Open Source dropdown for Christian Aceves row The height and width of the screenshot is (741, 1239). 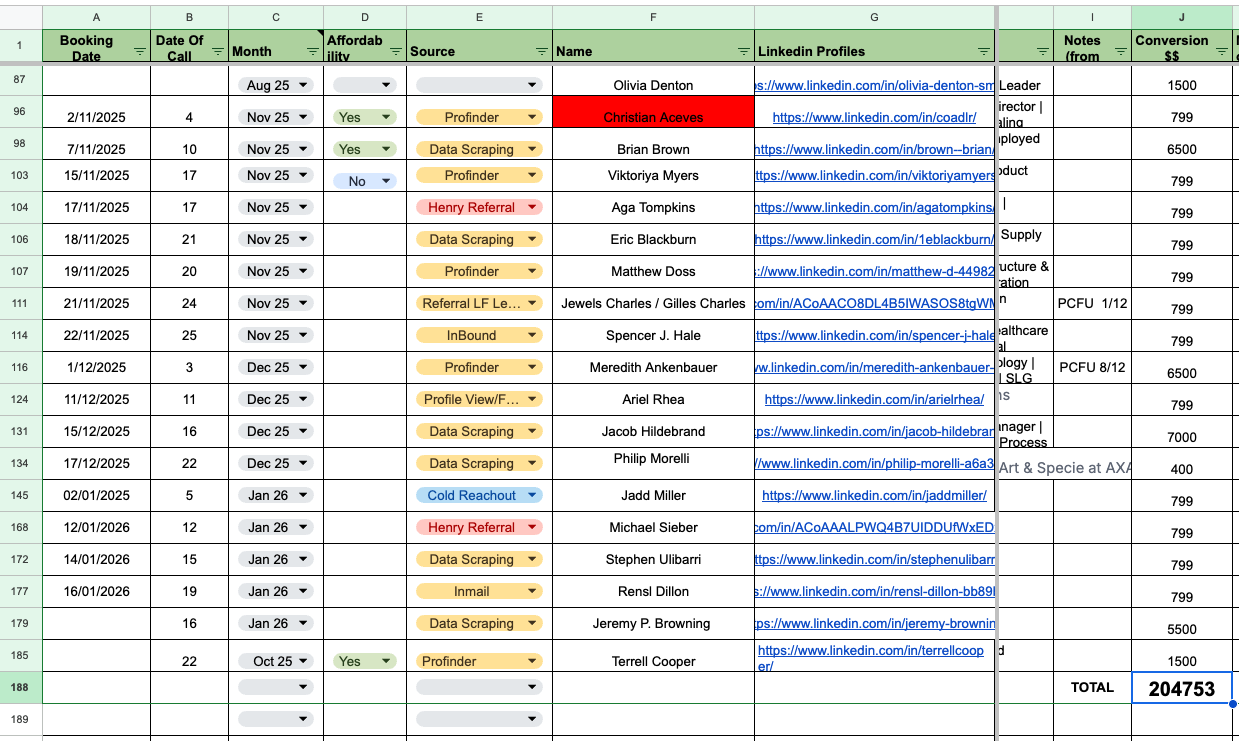click(479, 117)
